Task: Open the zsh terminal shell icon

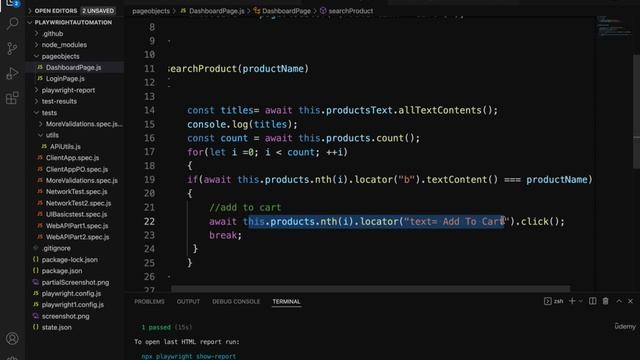Action: [x=547, y=301]
